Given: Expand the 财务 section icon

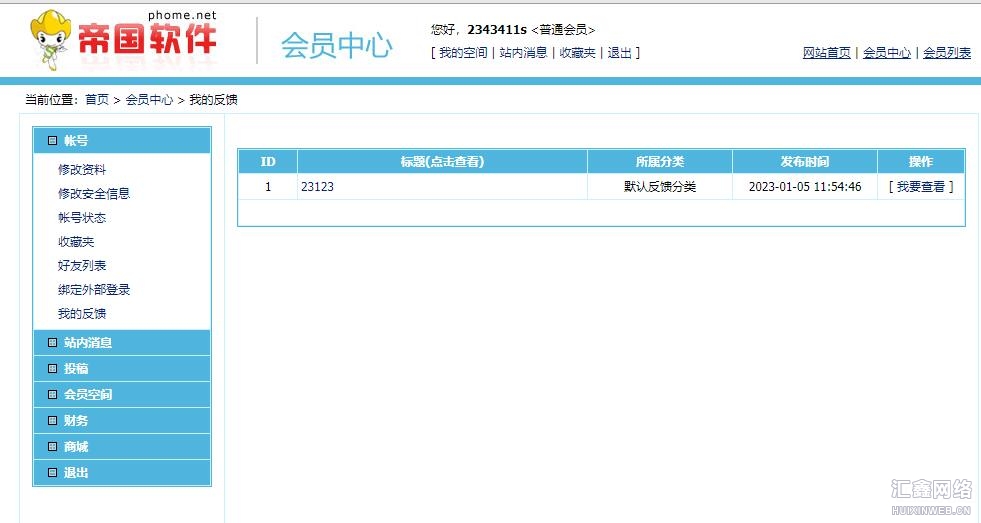Looking at the screenshot, I should pyautogui.click(x=53, y=421).
